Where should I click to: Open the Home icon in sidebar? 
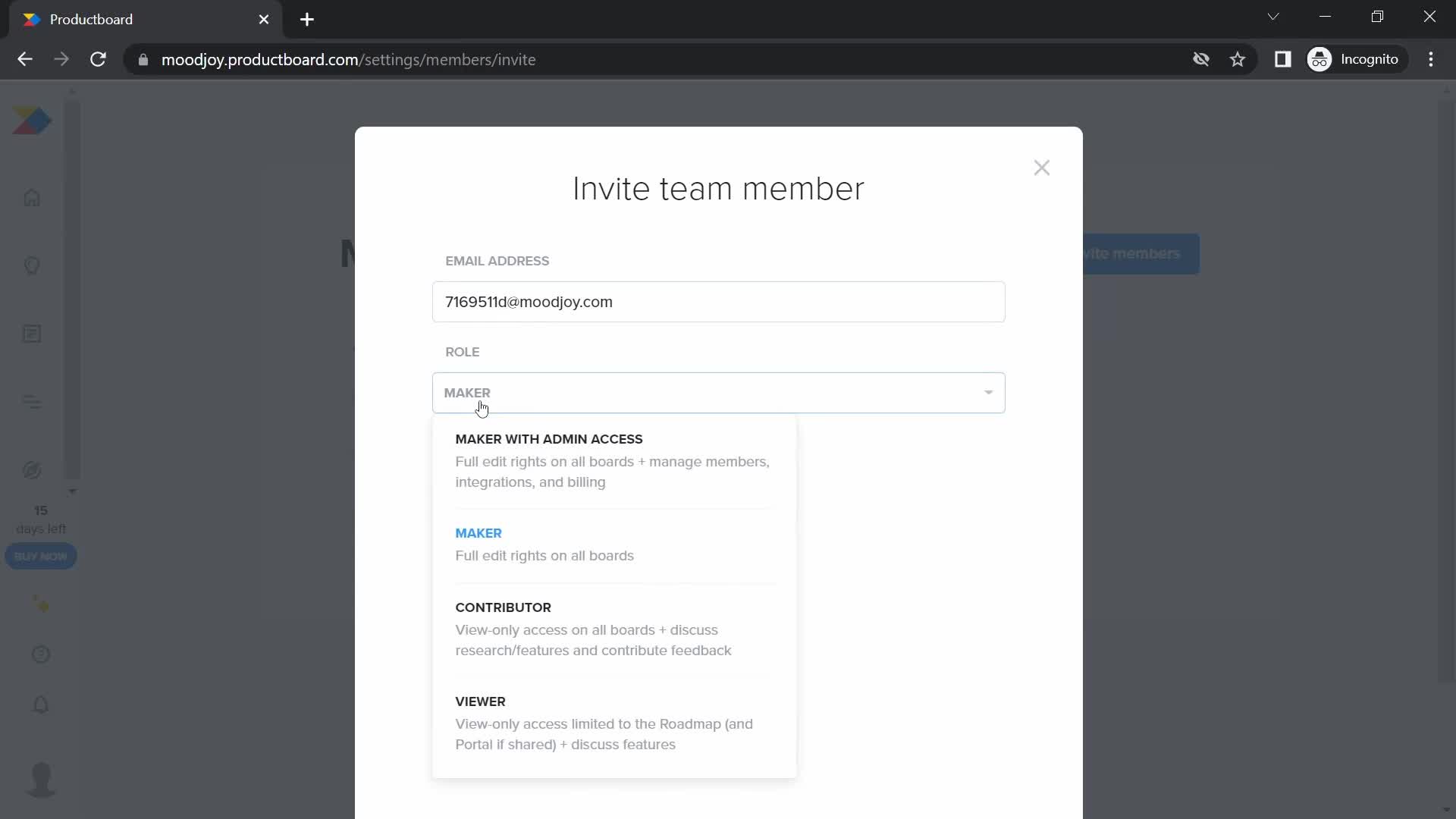[32, 198]
